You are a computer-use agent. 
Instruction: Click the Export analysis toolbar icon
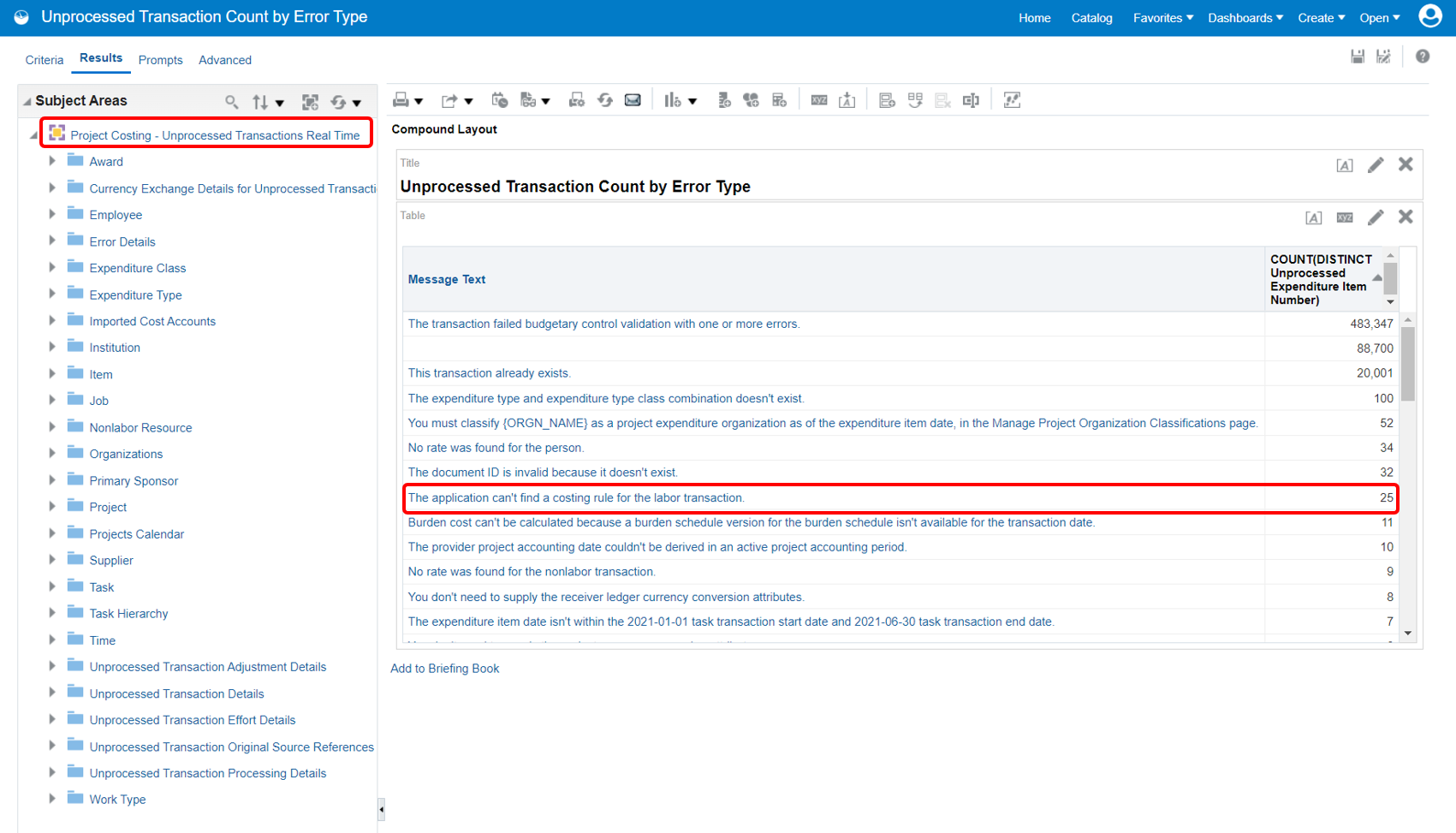coord(449,100)
